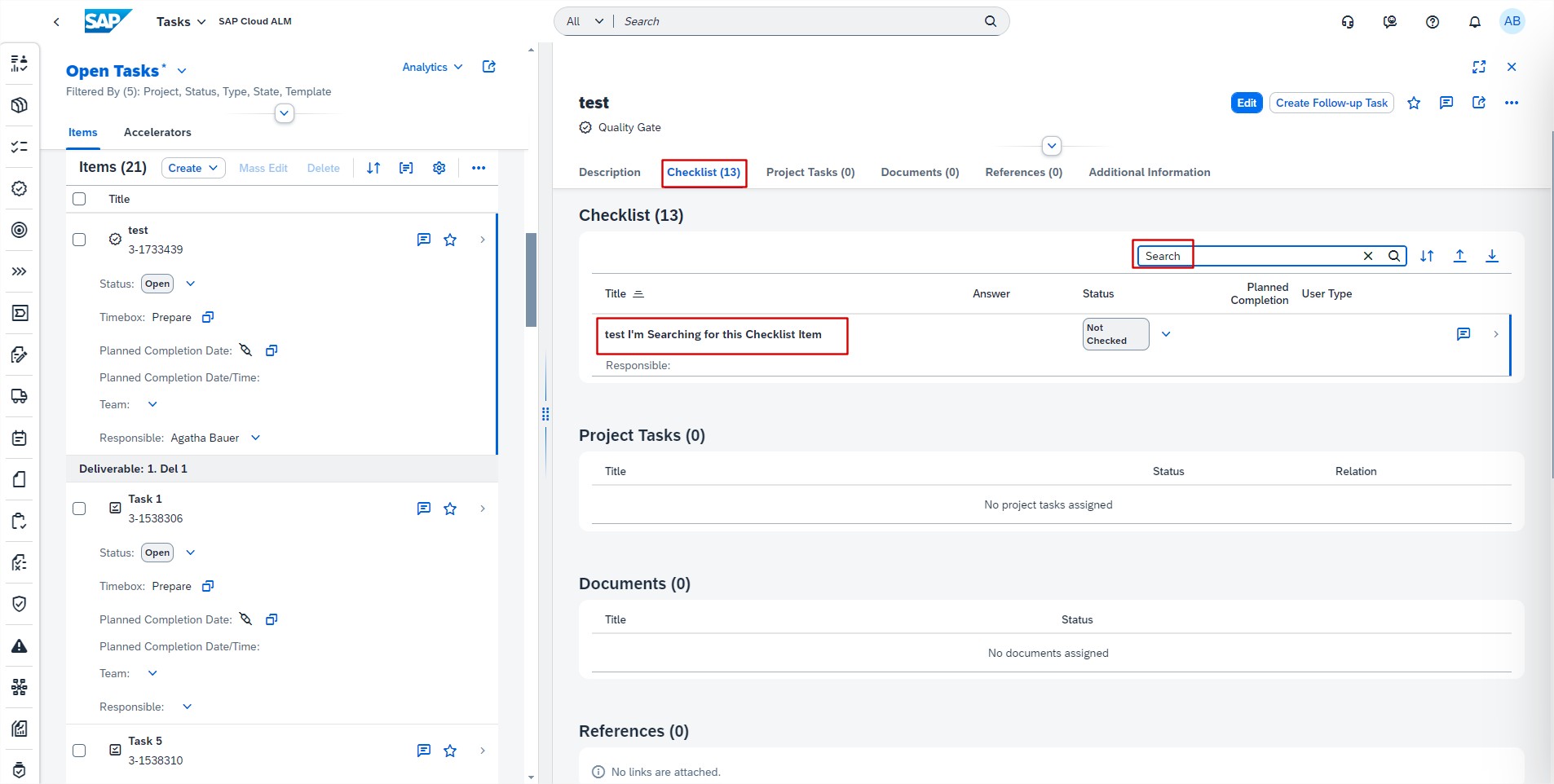Image resolution: width=1554 pixels, height=784 pixels.
Task: Click the blue Edit button
Action: point(1246,103)
